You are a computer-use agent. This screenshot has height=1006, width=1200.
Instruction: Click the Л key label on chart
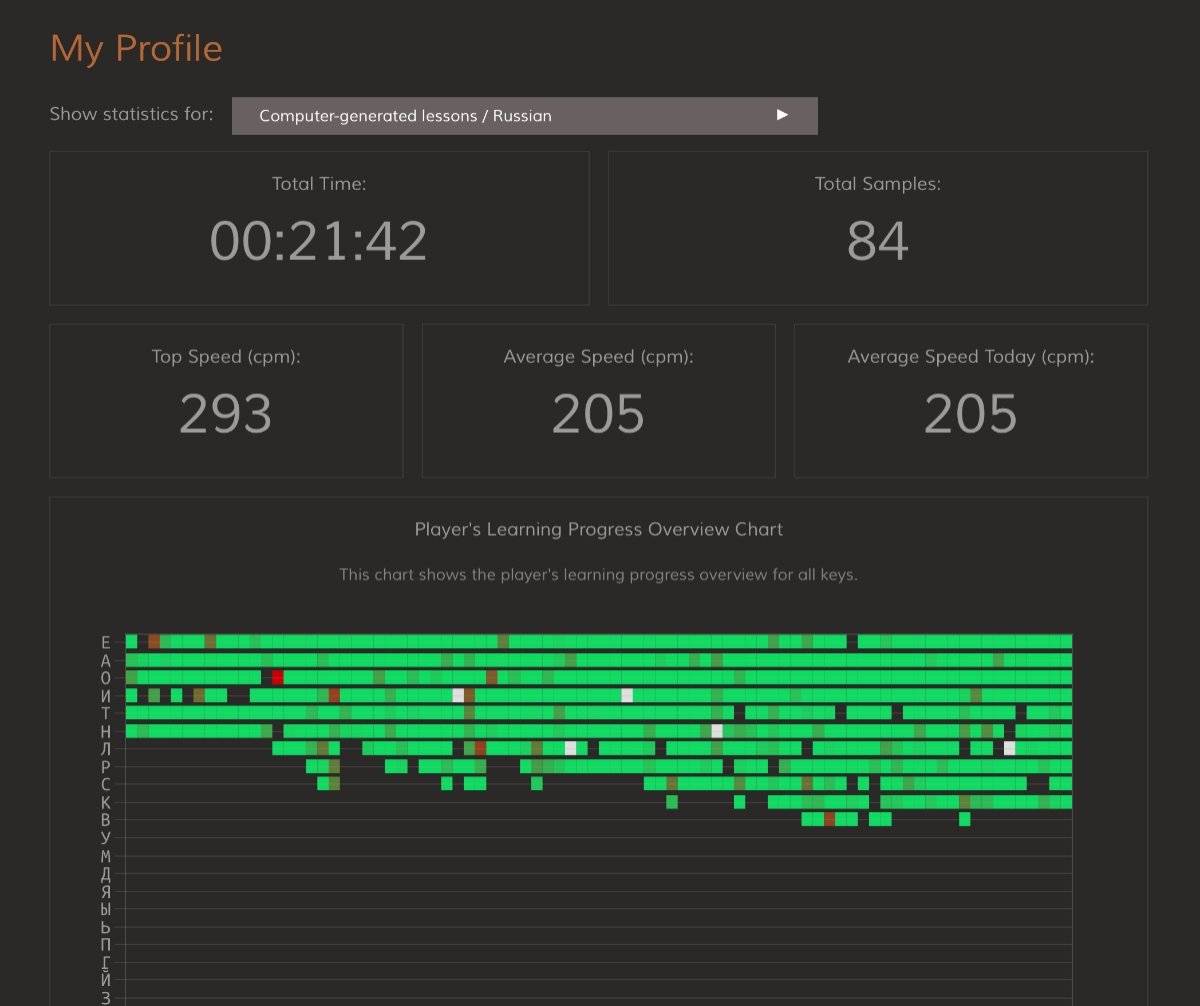(x=106, y=749)
